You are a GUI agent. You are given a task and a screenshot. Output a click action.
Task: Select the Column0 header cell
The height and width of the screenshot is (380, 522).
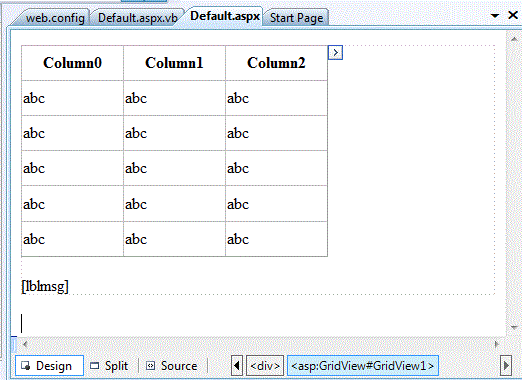click(x=72, y=63)
